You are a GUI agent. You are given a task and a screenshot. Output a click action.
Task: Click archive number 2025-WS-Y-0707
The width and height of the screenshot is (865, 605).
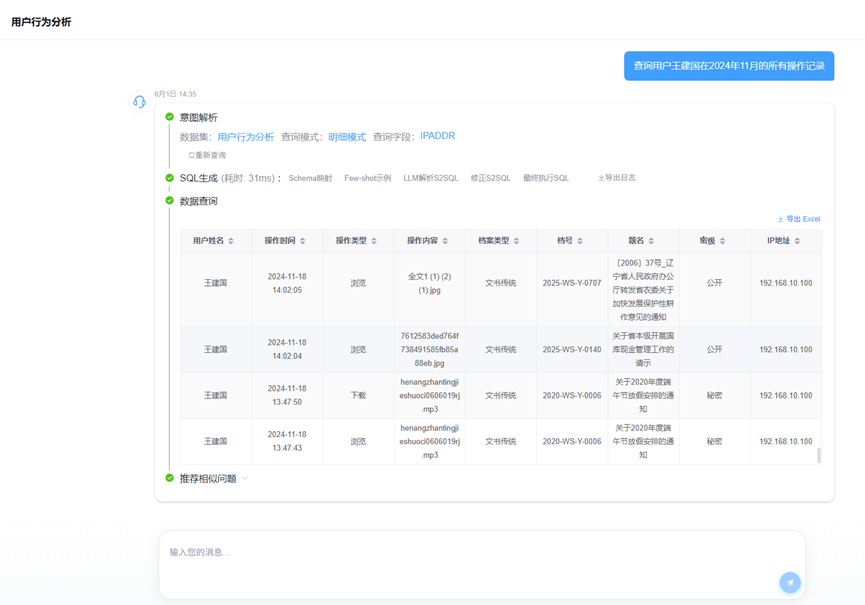[572, 283]
